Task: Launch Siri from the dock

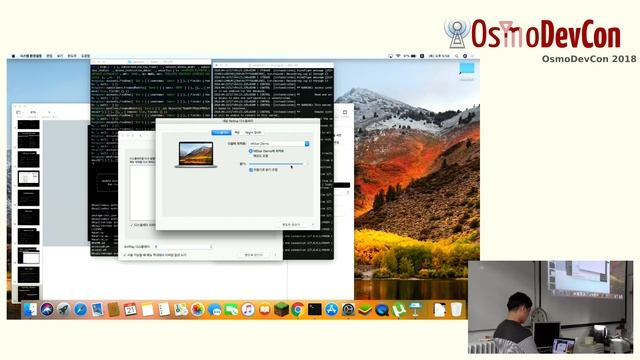Action: [47, 310]
